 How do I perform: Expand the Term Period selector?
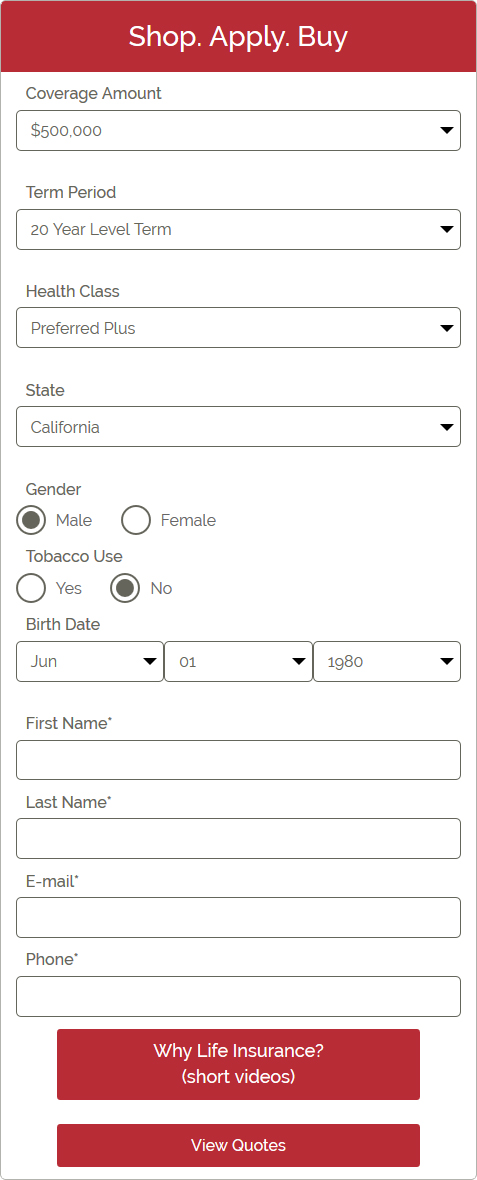coord(238,230)
